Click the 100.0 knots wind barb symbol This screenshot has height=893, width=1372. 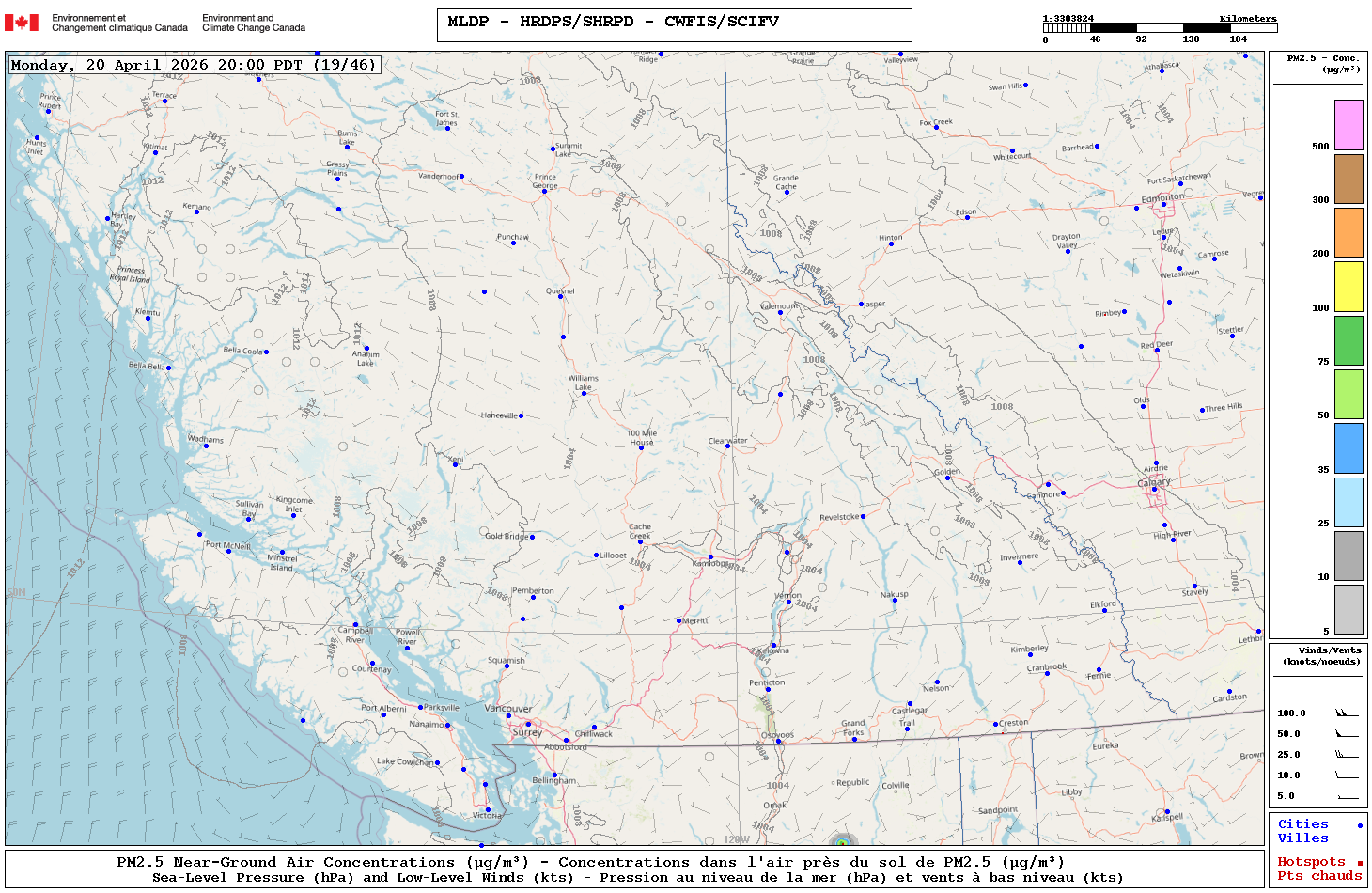1347,713
